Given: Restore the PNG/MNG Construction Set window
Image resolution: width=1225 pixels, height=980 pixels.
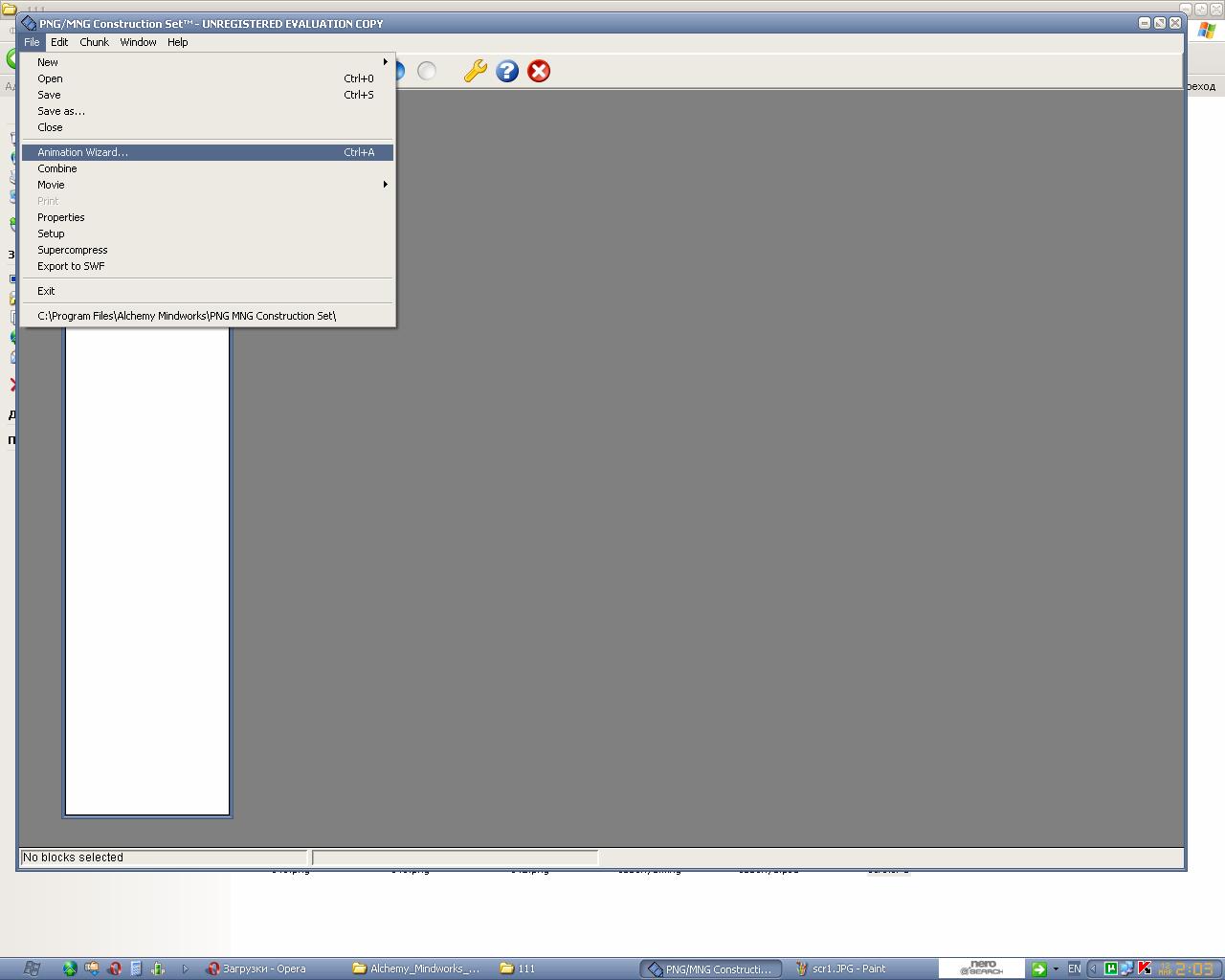Looking at the screenshot, I should 1159,23.
